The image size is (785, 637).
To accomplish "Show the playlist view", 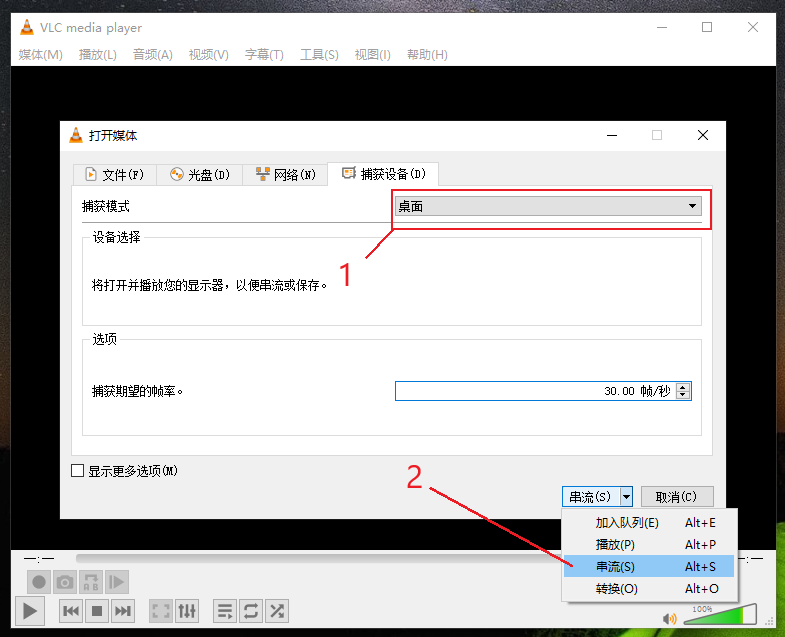I will 225,611.
